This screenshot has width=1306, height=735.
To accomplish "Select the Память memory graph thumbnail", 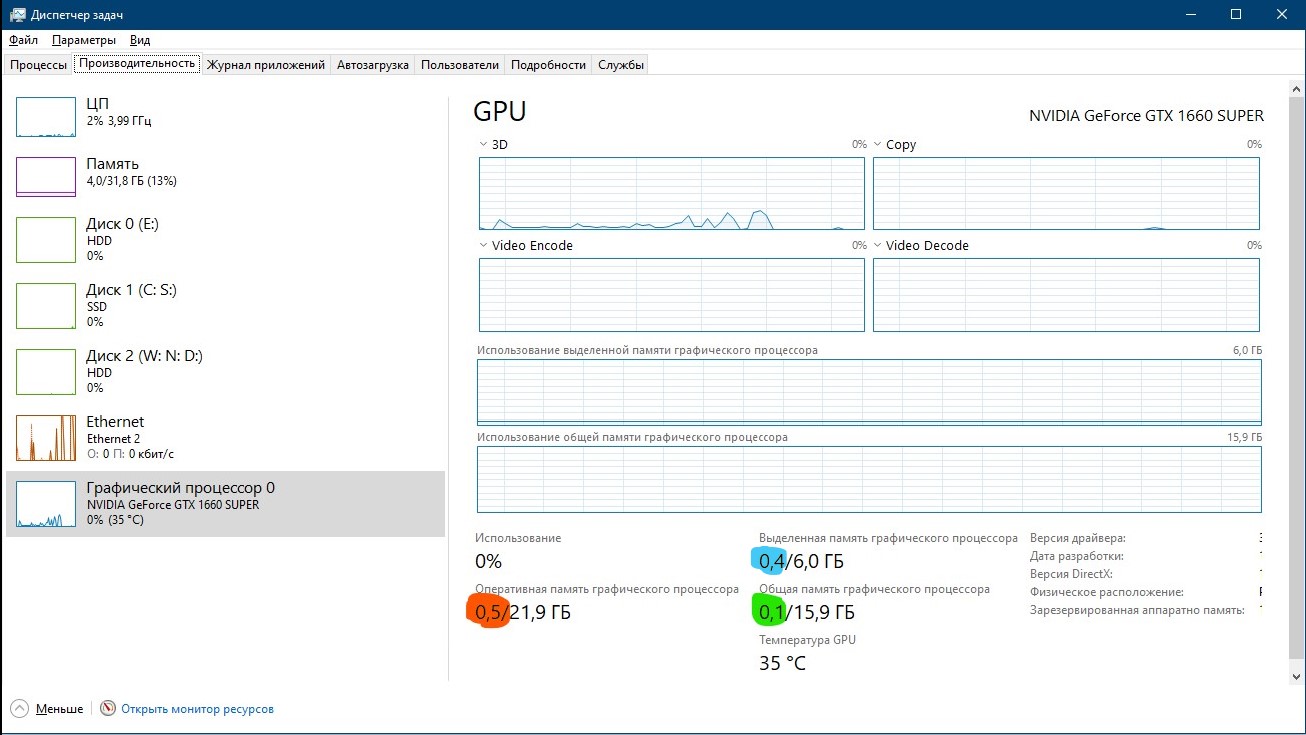I will tap(46, 177).
